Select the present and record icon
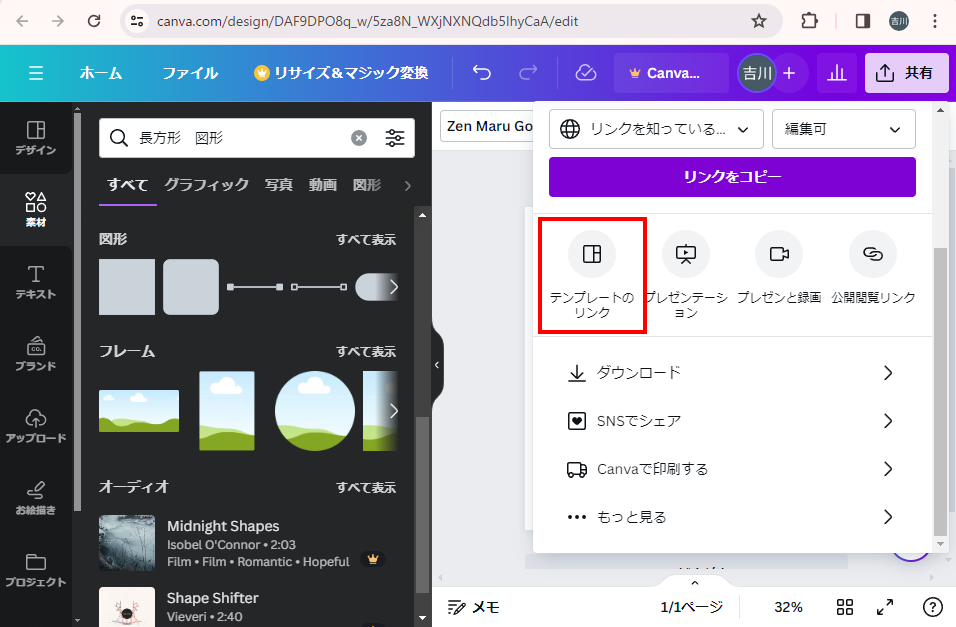 coord(778,254)
